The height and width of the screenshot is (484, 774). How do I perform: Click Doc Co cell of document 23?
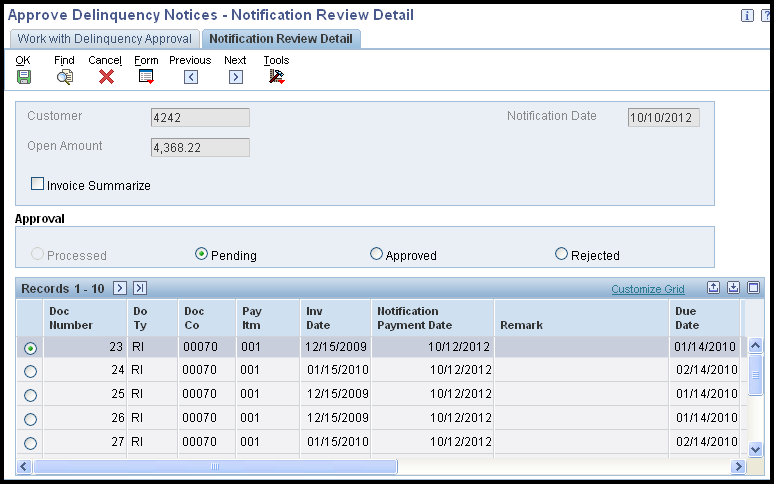207,347
